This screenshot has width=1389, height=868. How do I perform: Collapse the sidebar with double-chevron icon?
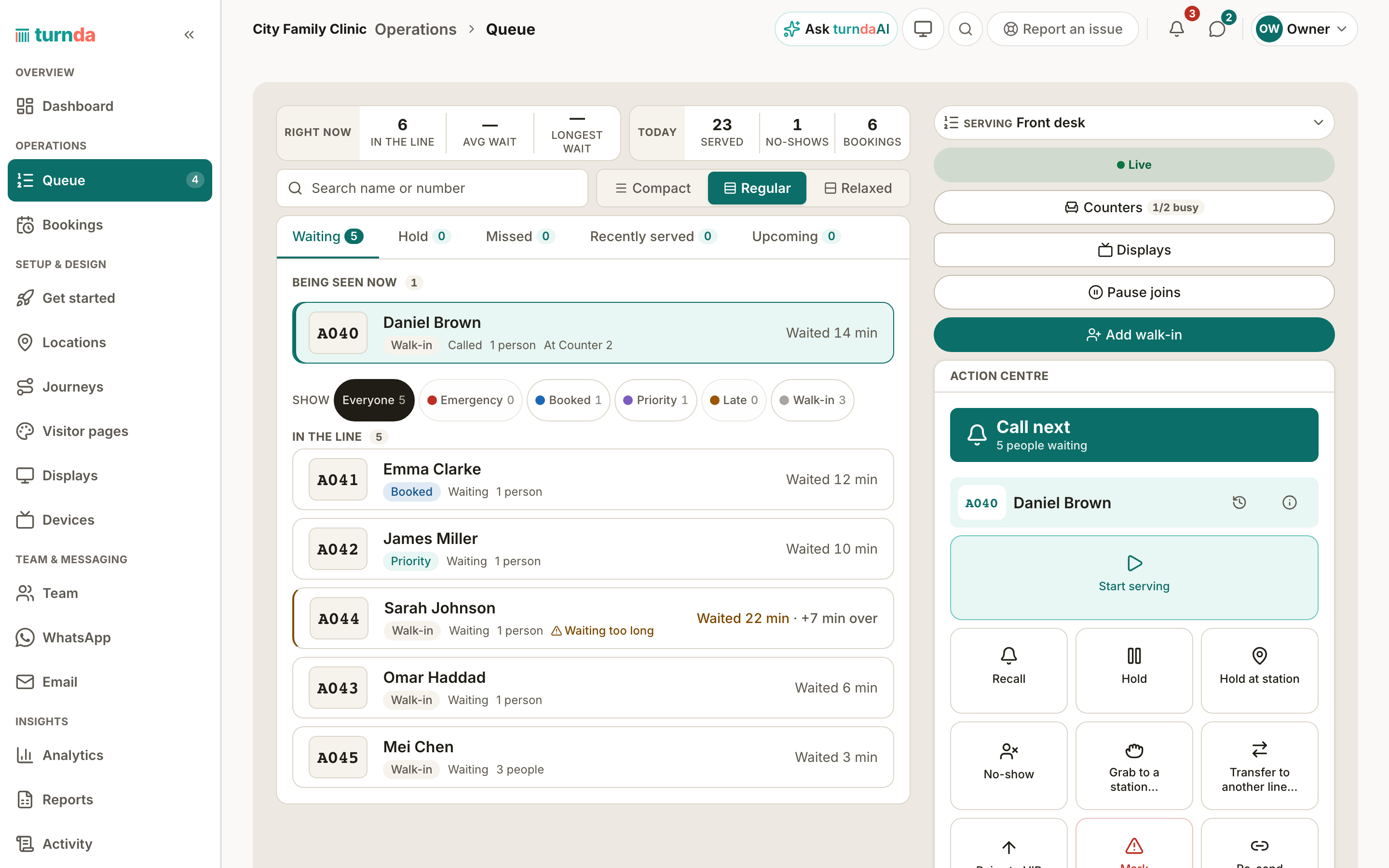pos(189,35)
